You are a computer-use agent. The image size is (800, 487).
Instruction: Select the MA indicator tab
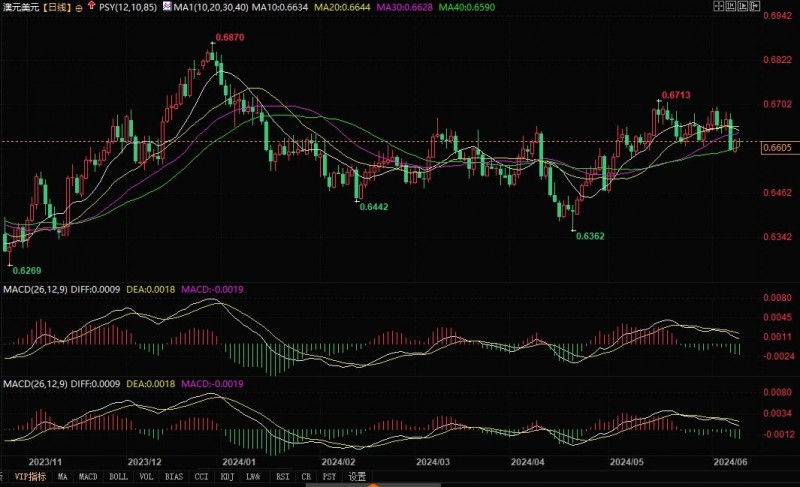point(62,477)
